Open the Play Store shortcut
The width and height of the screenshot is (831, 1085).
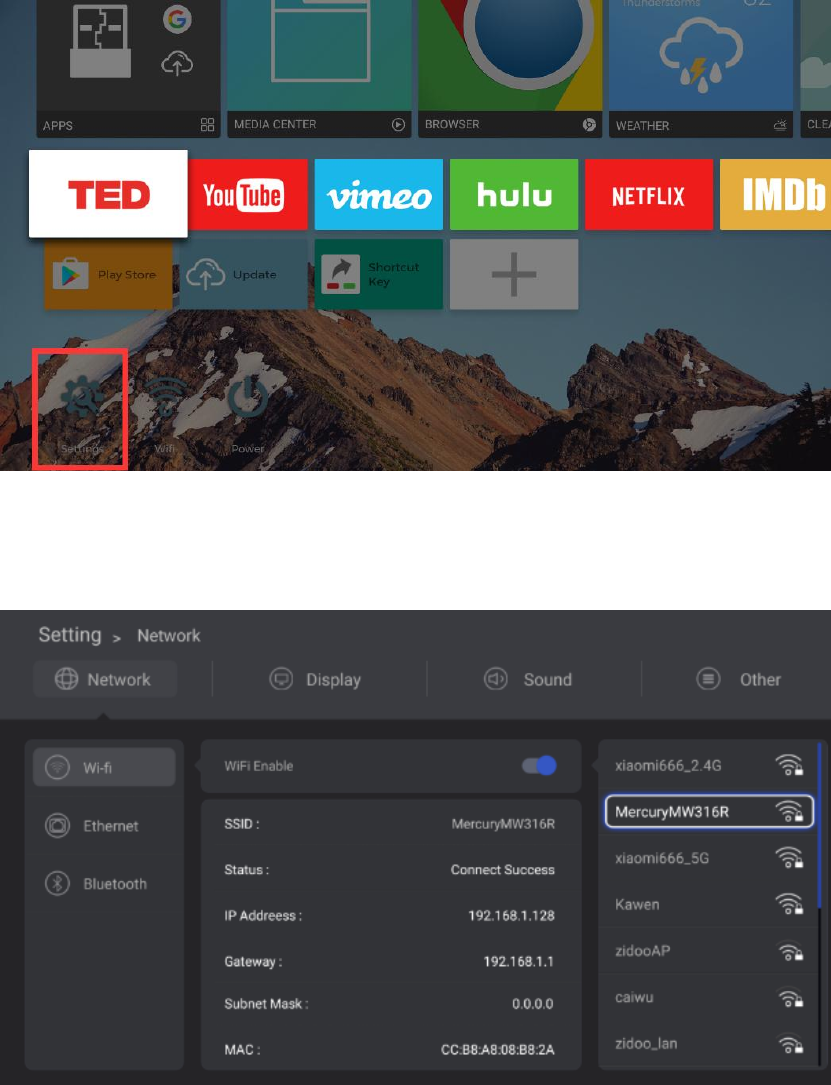[108, 274]
